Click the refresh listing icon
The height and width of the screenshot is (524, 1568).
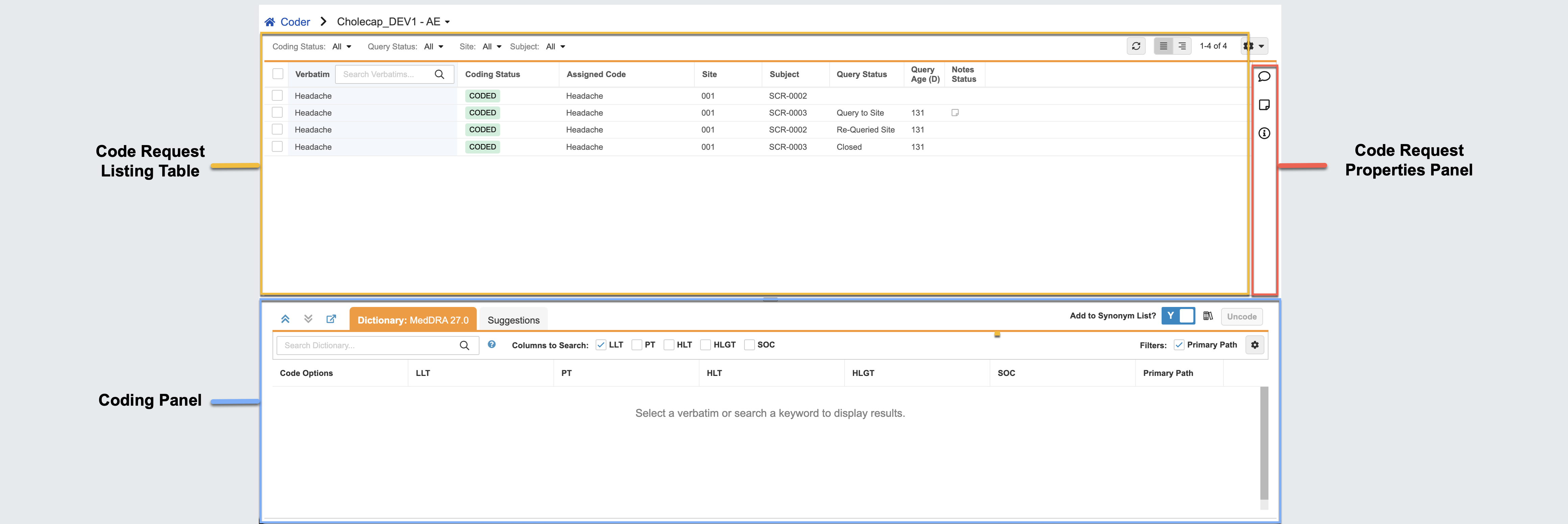(x=1136, y=46)
